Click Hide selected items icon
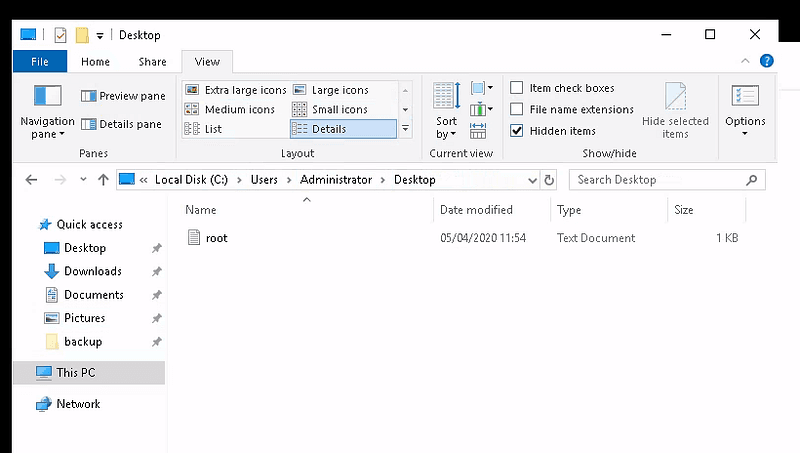Viewport: 800px width, 453px height. 675,111
